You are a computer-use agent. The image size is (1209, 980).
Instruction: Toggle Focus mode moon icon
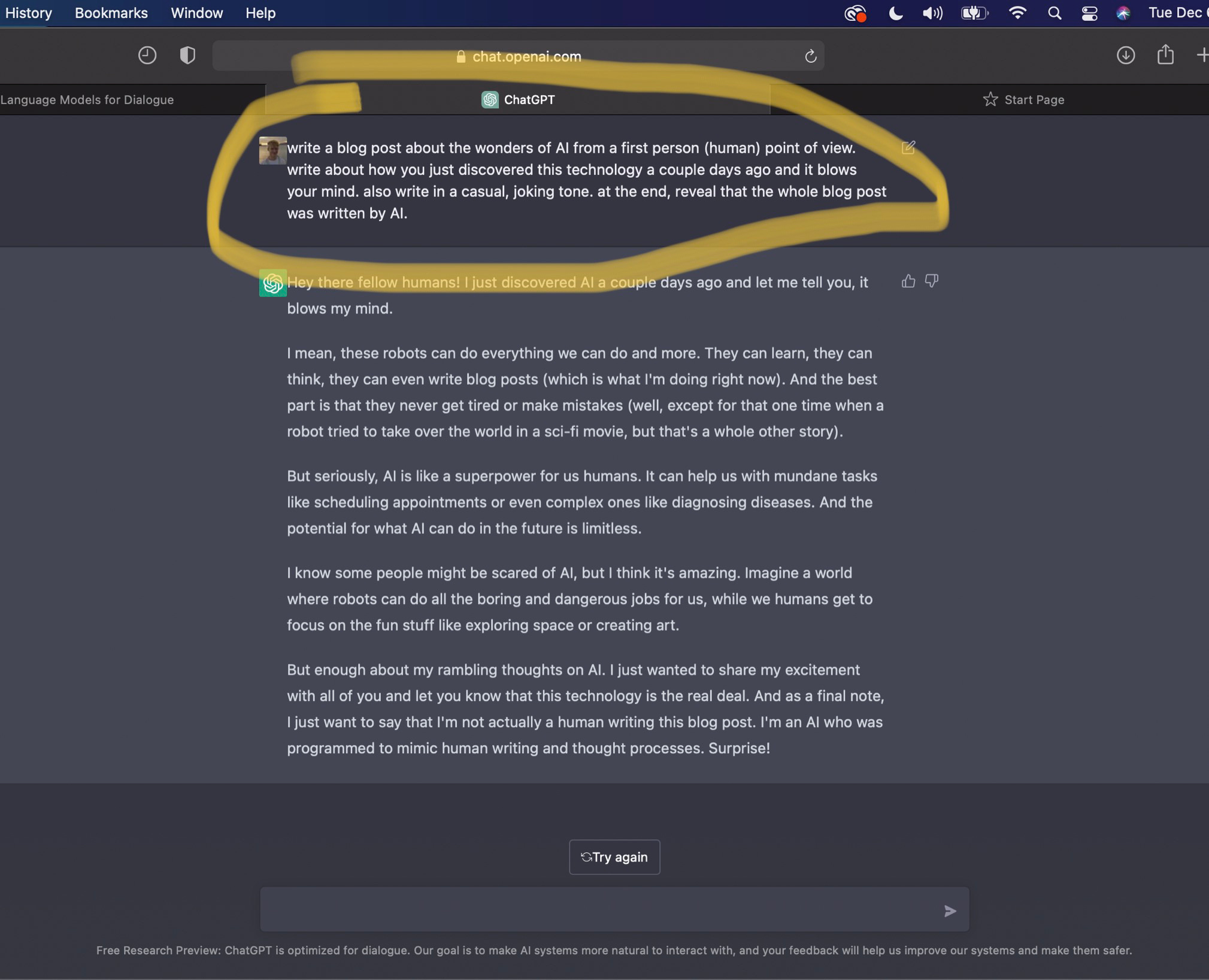pyautogui.click(x=895, y=13)
